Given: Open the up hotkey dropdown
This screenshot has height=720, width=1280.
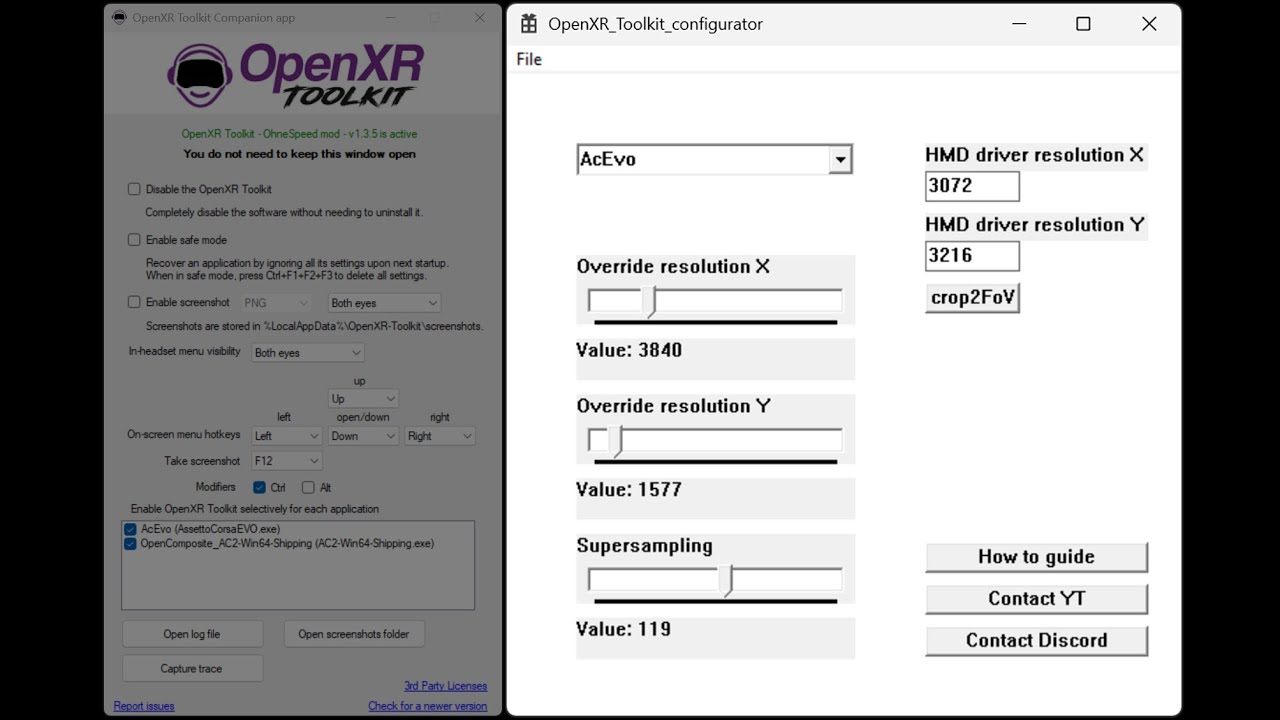Looking at the screenshot, I should 363,398.
